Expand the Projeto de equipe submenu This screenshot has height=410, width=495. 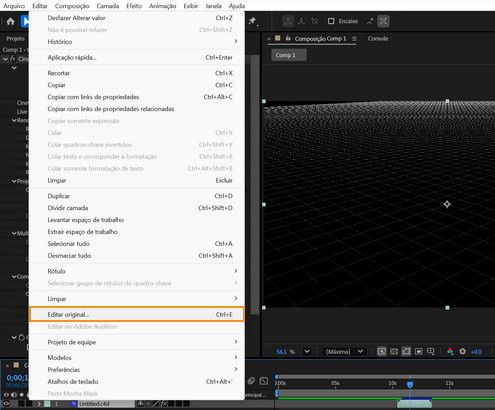pos(137,342)
